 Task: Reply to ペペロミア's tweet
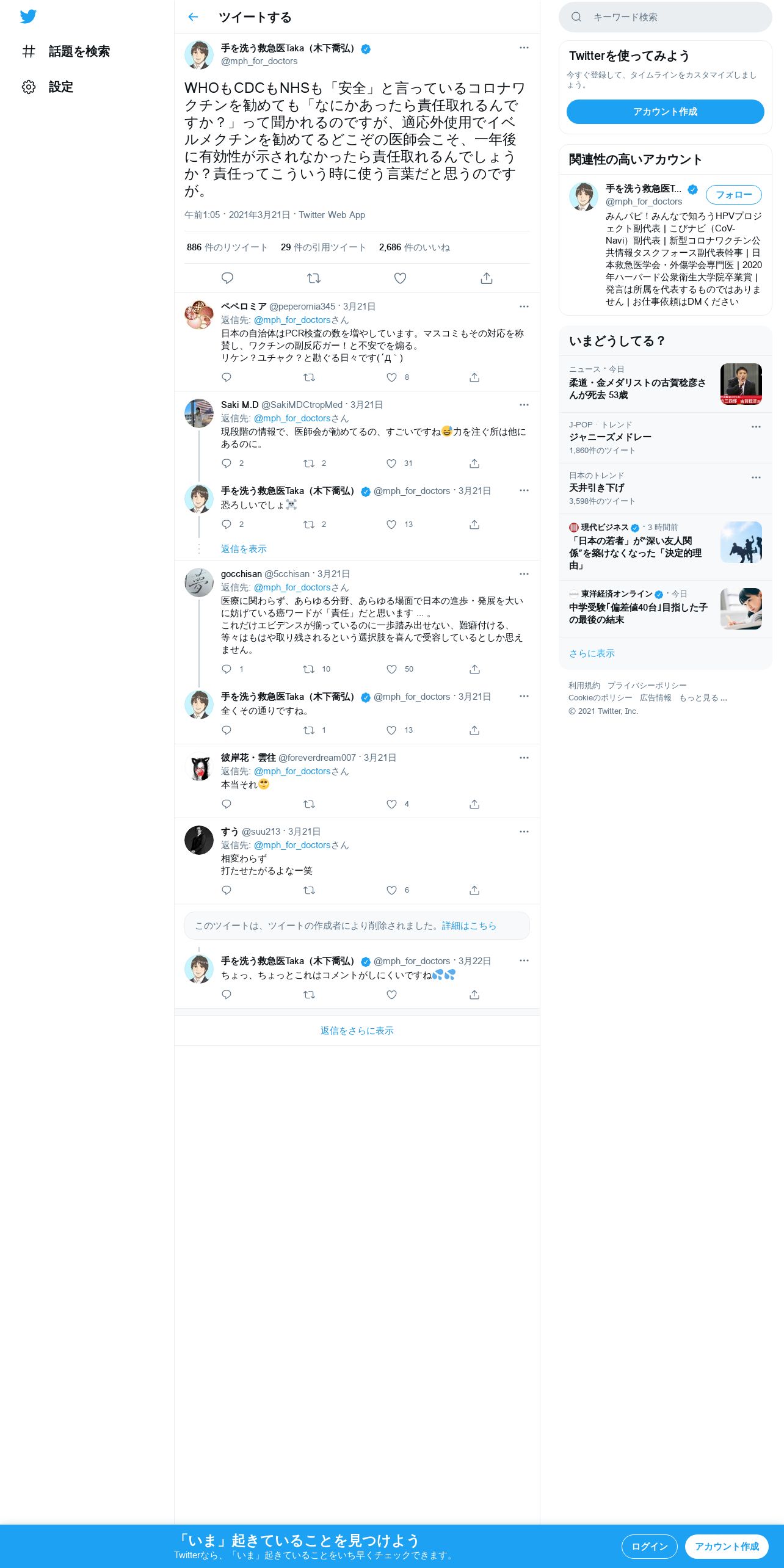(227, 377)
